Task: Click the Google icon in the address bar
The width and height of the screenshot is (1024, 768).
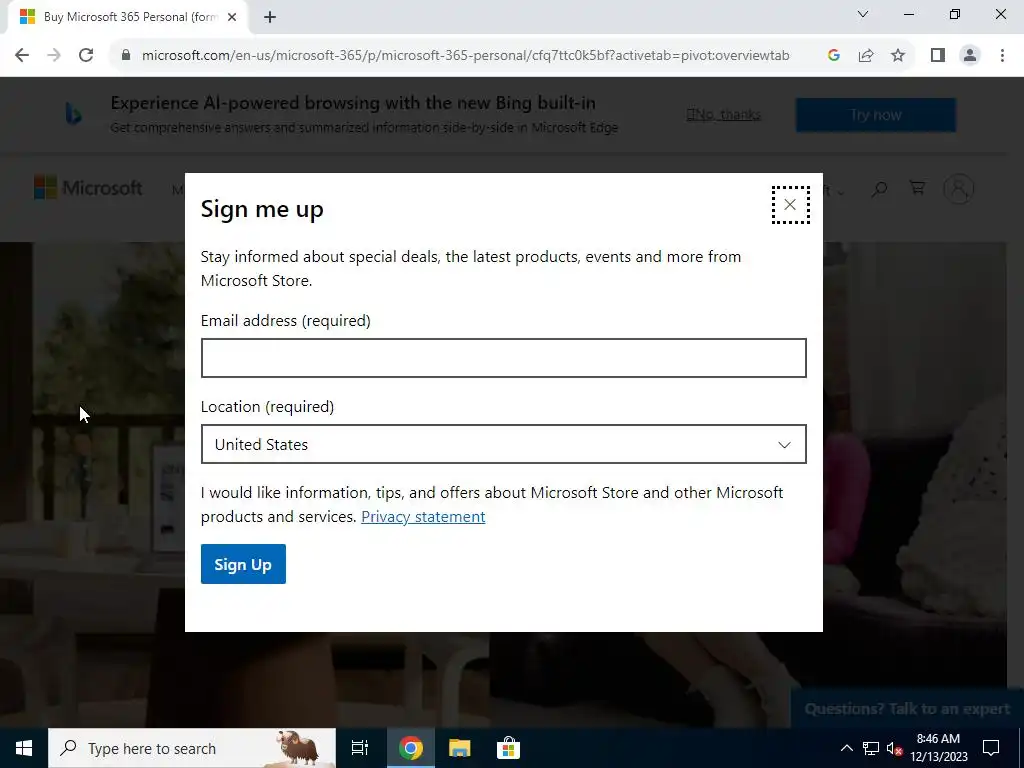Action: click(833, 55)
